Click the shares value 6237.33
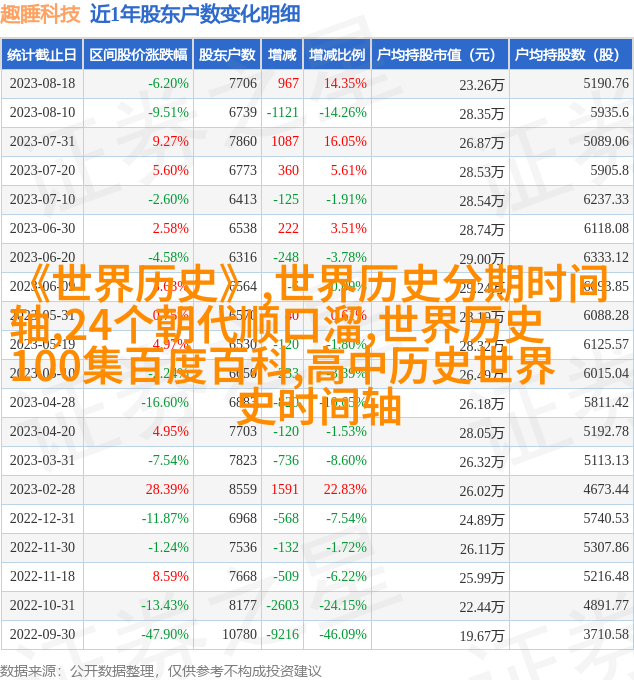Screen dimensions: 634x680 (606, 199)
